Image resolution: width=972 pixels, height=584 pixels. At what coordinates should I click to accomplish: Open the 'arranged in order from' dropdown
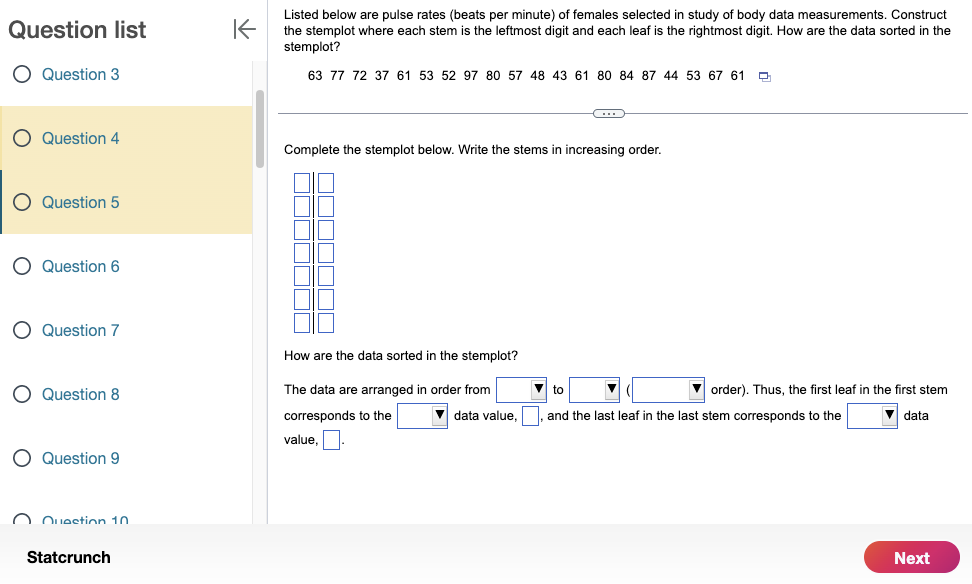tap(521, 389)
